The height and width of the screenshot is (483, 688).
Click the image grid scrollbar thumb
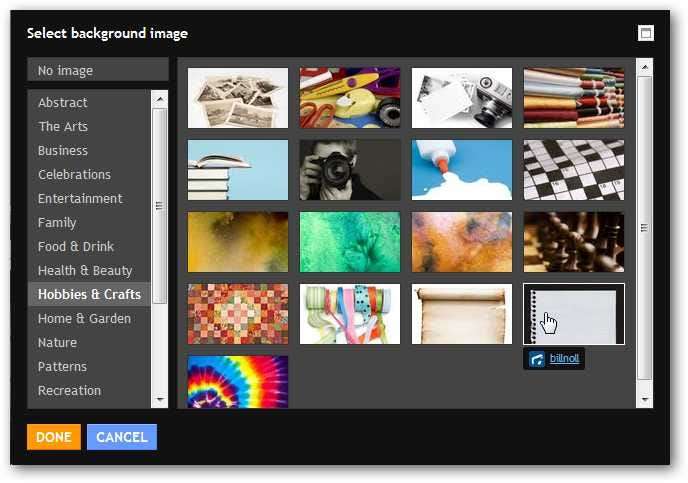click(x=645, y=228)
